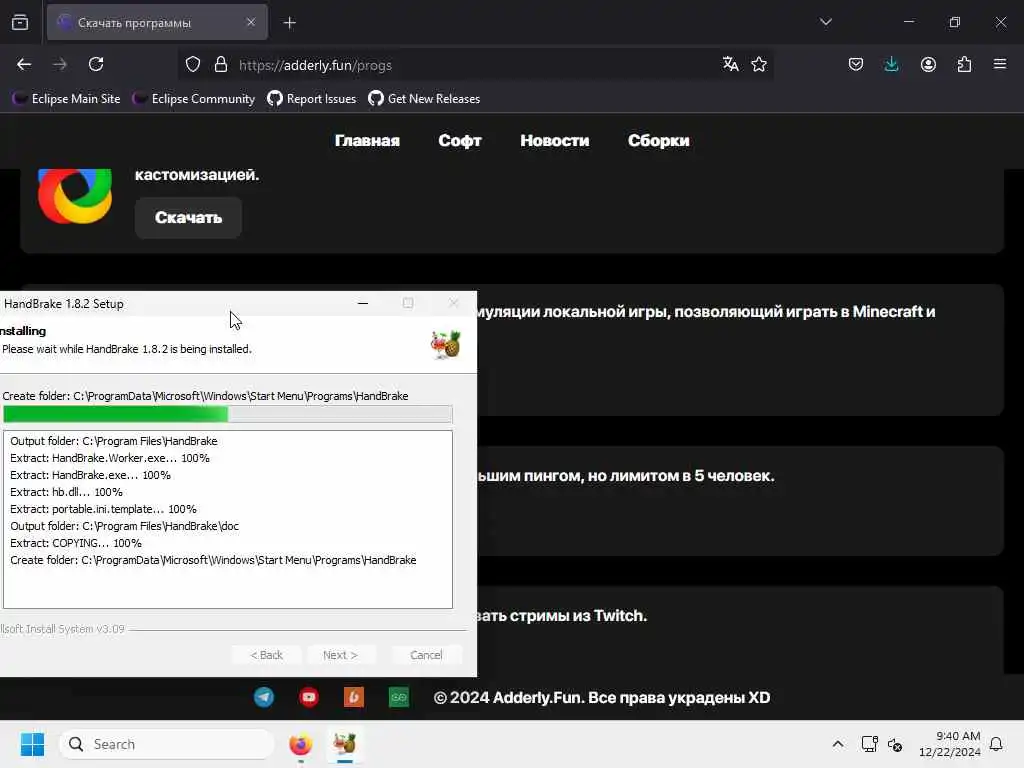Screen dimensions: 1024x768
Task: Open Eclipse Community bookmark
Action: (194, 99)
